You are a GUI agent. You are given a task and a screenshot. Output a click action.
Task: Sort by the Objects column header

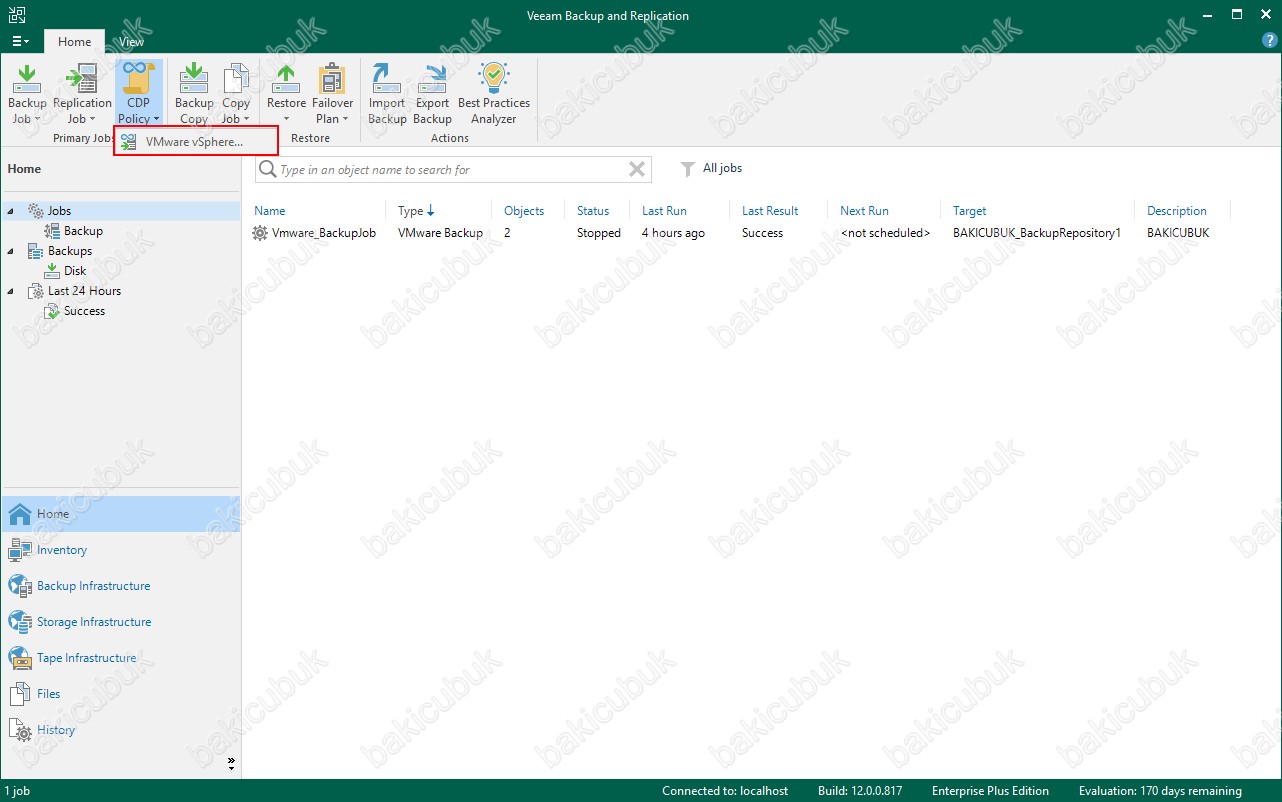pos(524,211)
